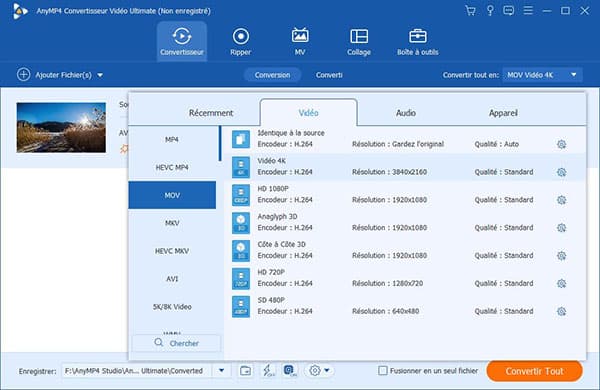Image resolution: width=600 pixels, height=390 pixels.
Task: Open settings gear for HD 720P
Action: click(561, 284)
